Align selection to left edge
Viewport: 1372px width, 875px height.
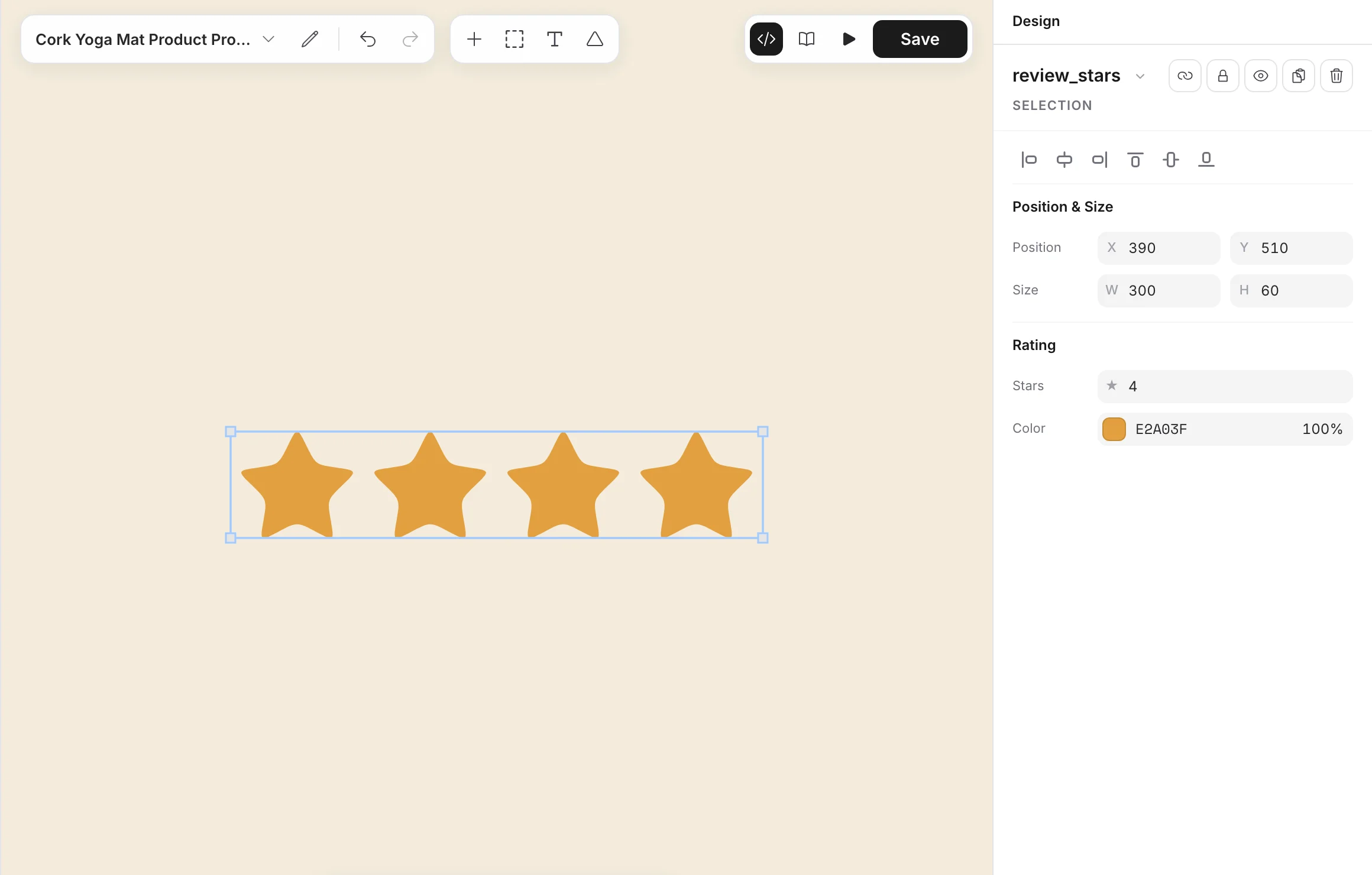(1029, 160)
